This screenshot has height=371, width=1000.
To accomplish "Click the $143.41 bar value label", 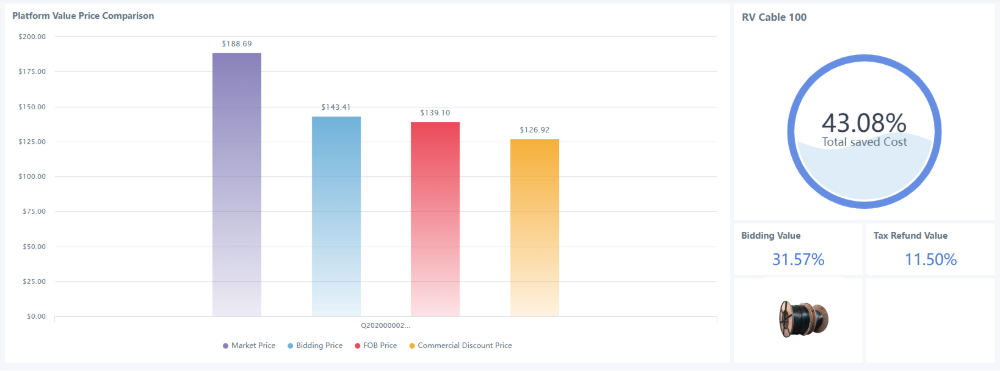I will [x=336, y=108].
